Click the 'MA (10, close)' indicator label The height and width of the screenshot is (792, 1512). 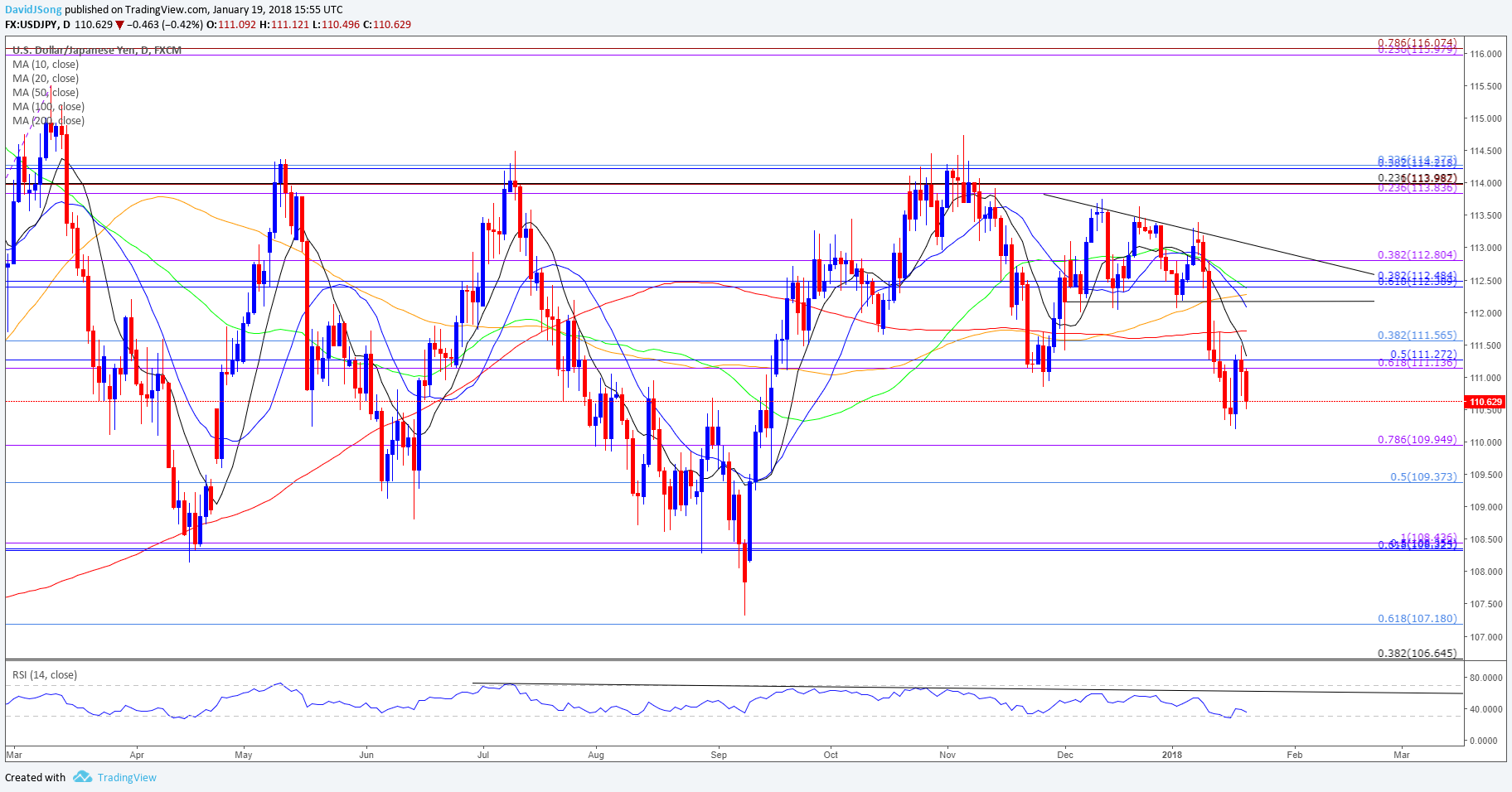click(46, 64)
